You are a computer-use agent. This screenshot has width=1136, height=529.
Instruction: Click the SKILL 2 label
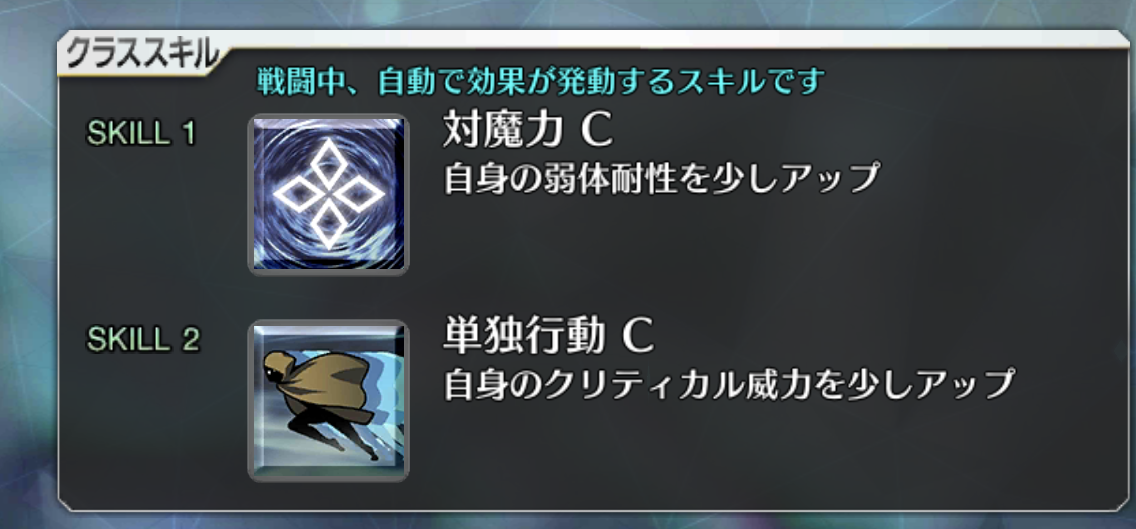pyautogui.click(x=142, y=340)
